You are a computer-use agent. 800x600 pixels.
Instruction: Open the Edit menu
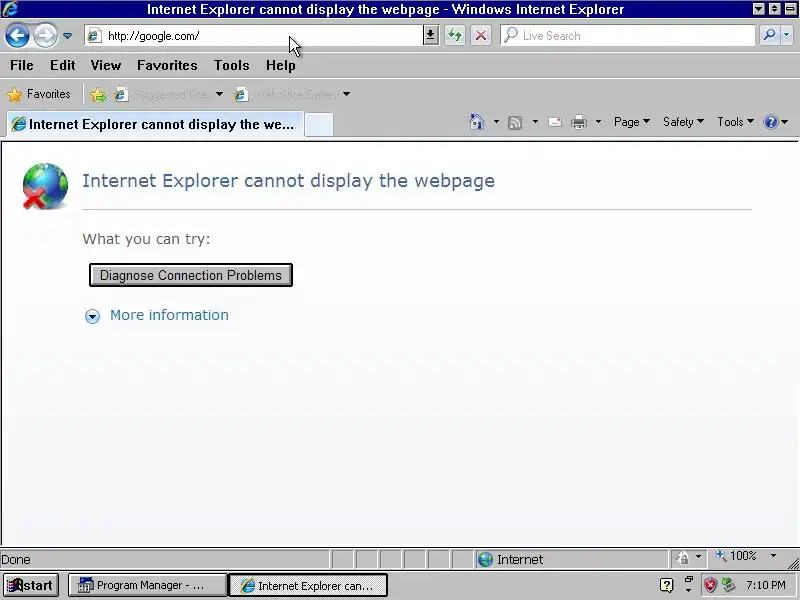click(x=62, y=65)
